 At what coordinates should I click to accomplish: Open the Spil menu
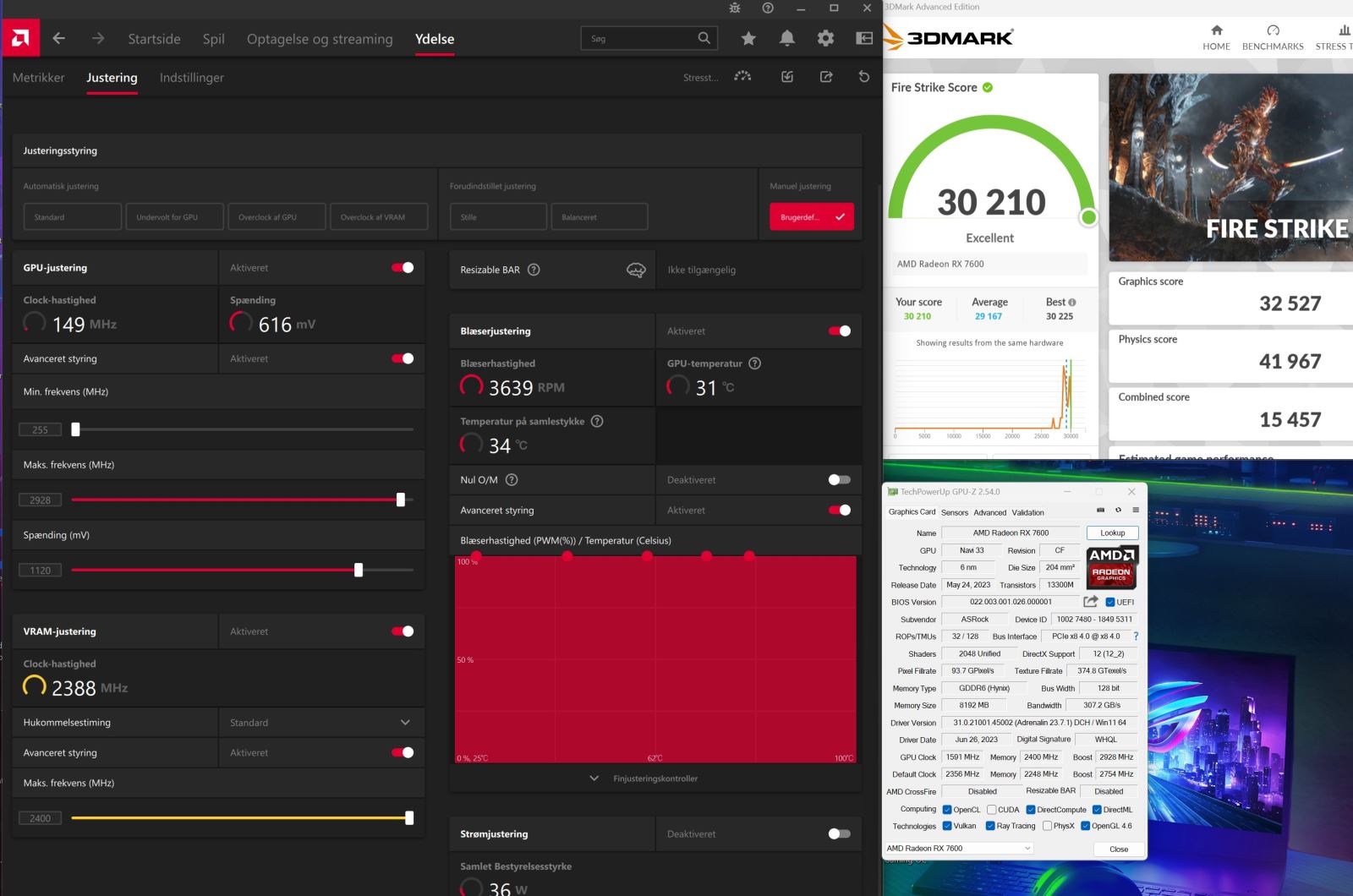(214, 39)
